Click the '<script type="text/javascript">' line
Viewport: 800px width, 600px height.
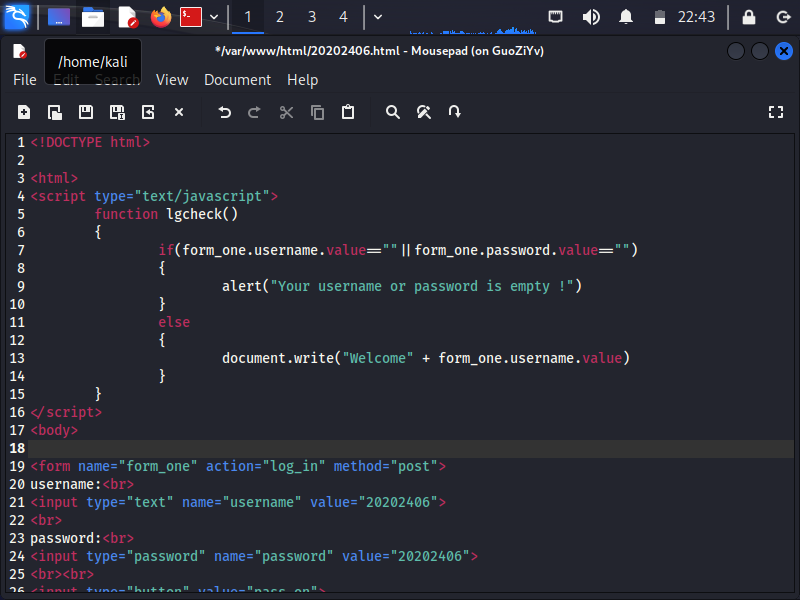coord(154,196)
